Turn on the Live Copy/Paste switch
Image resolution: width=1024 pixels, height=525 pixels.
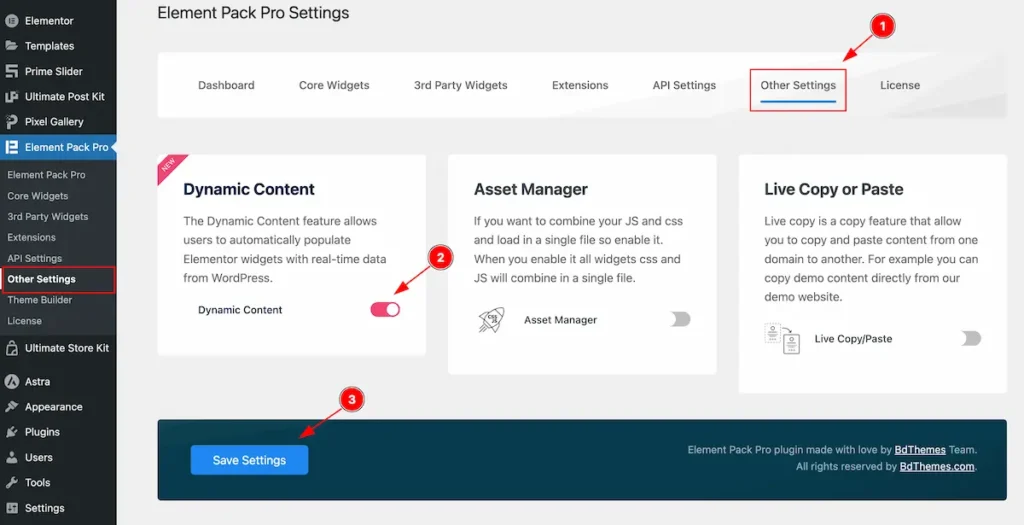971,339
